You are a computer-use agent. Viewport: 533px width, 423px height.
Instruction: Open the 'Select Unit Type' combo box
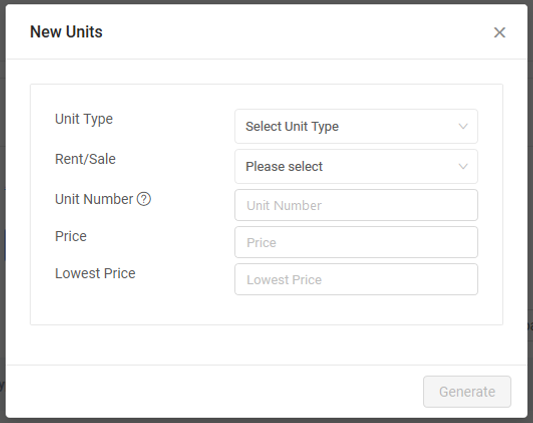(356, 126)
